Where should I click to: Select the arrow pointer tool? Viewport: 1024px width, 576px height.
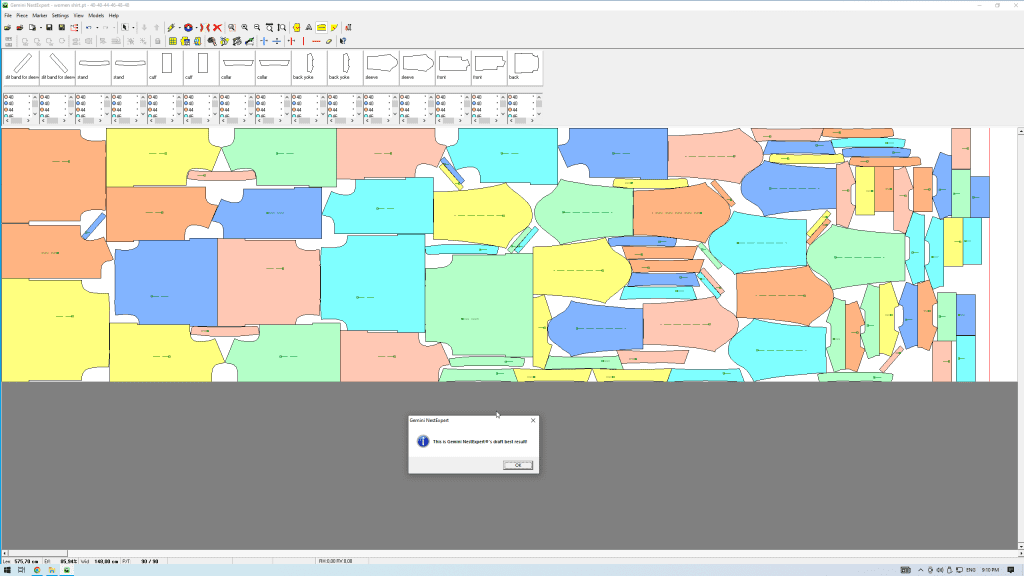pos(125,27)
